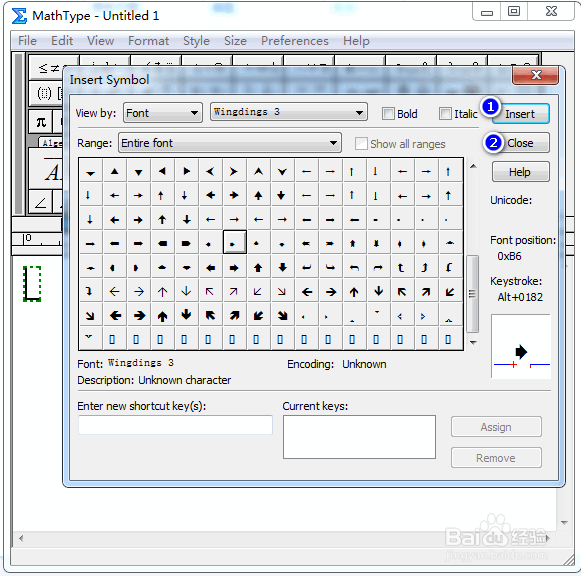
Task: Close the Insert Symbol dialog with red X
Action: 536,75
